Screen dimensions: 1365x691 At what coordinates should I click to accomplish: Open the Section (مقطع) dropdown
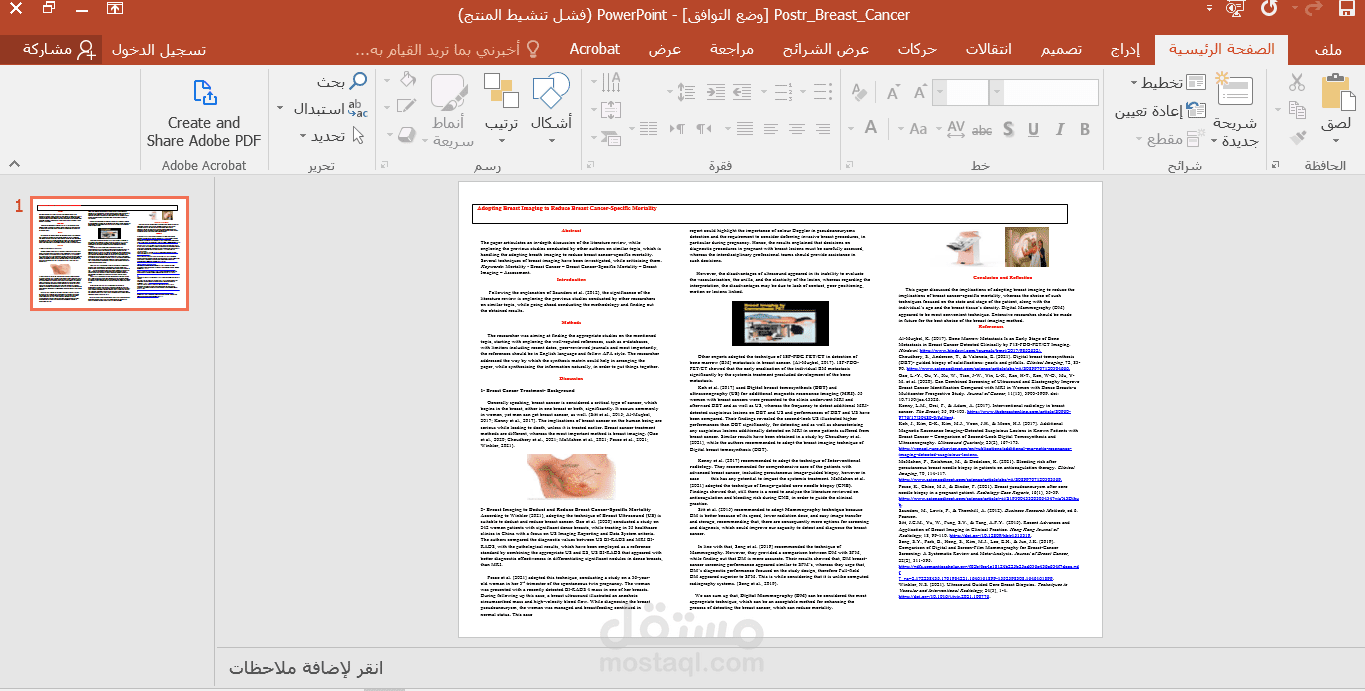coord(1171,139)
